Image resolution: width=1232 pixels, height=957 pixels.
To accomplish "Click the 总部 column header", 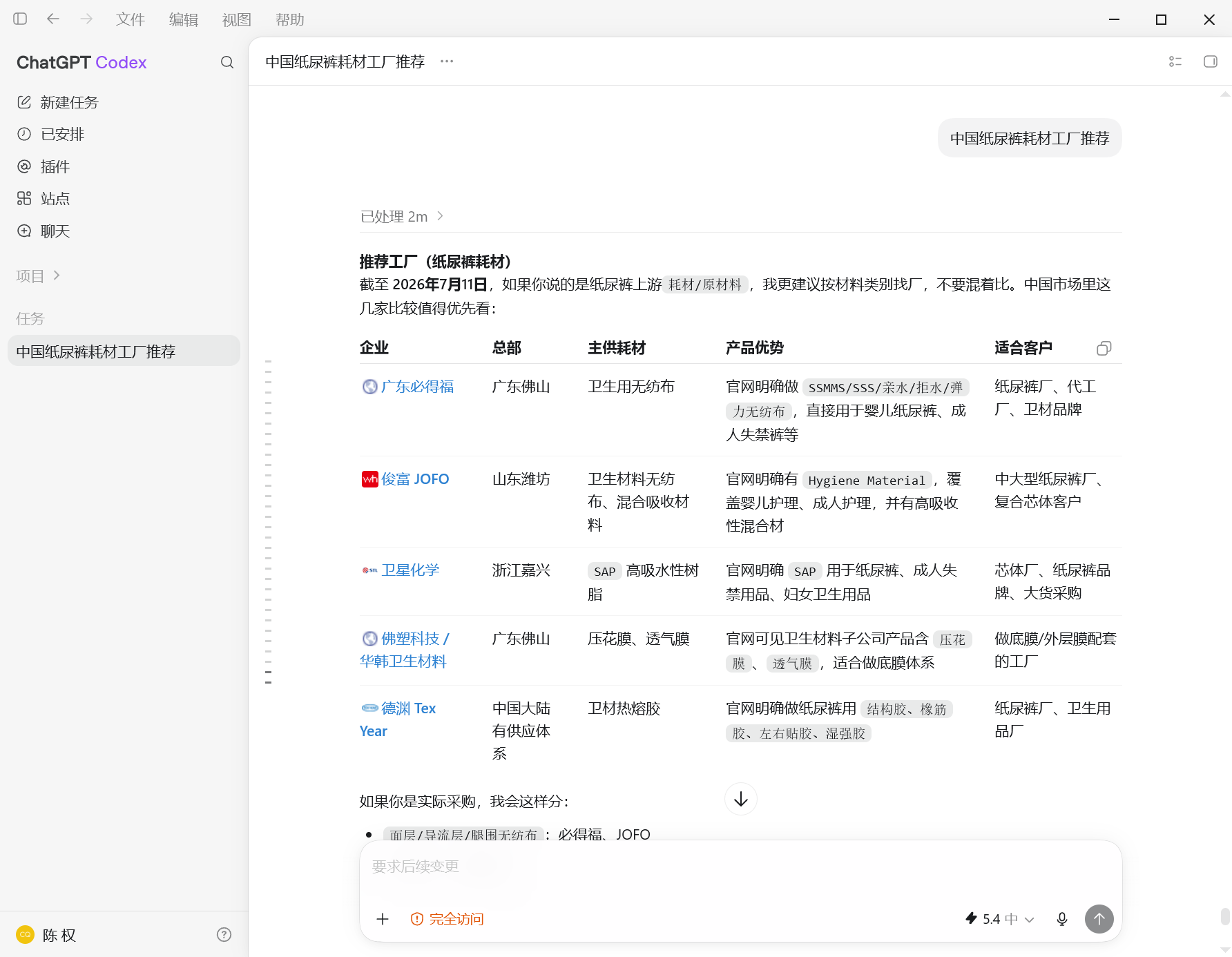I will coord(507,348).
